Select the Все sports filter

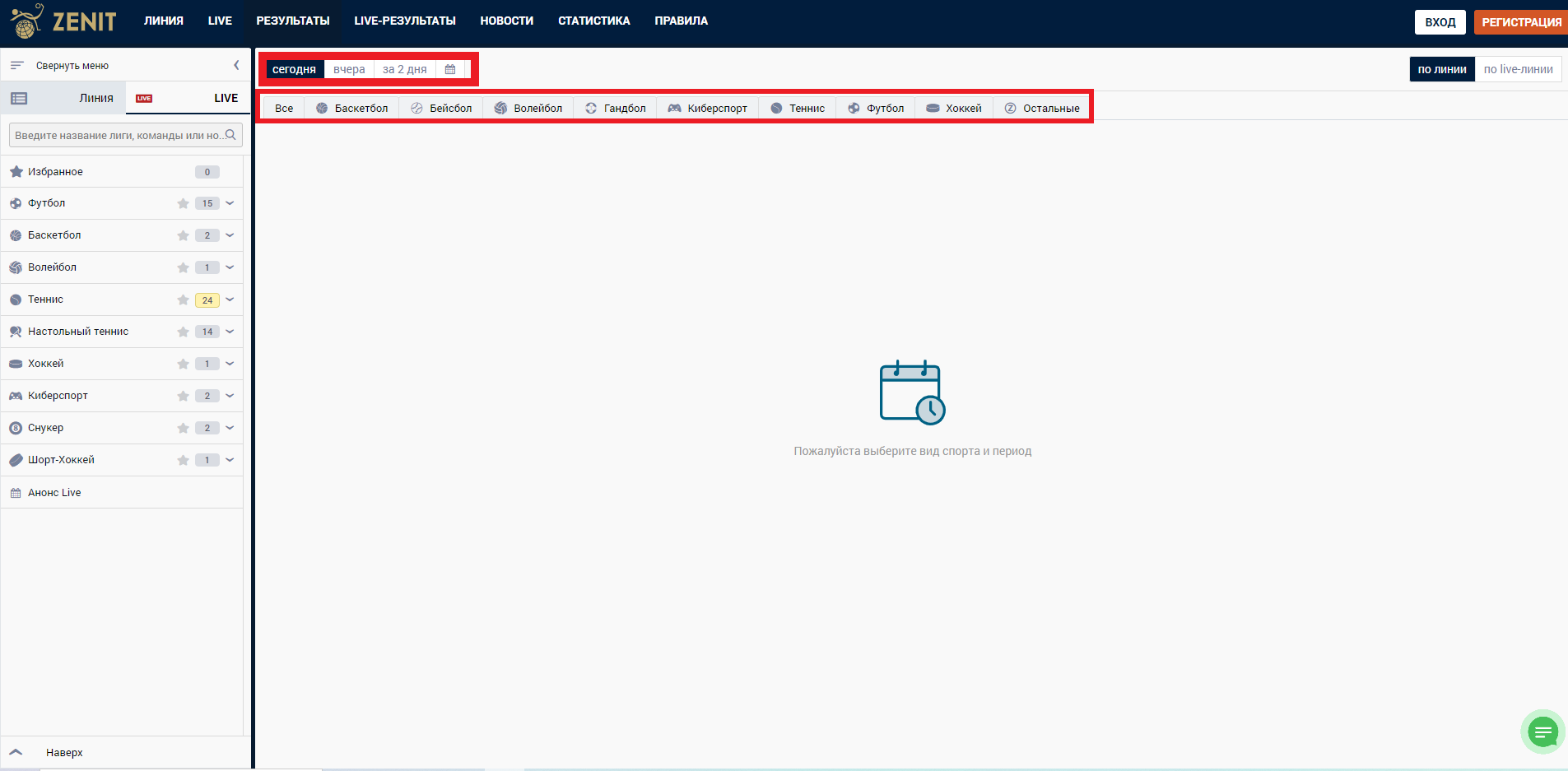(284, 108)
